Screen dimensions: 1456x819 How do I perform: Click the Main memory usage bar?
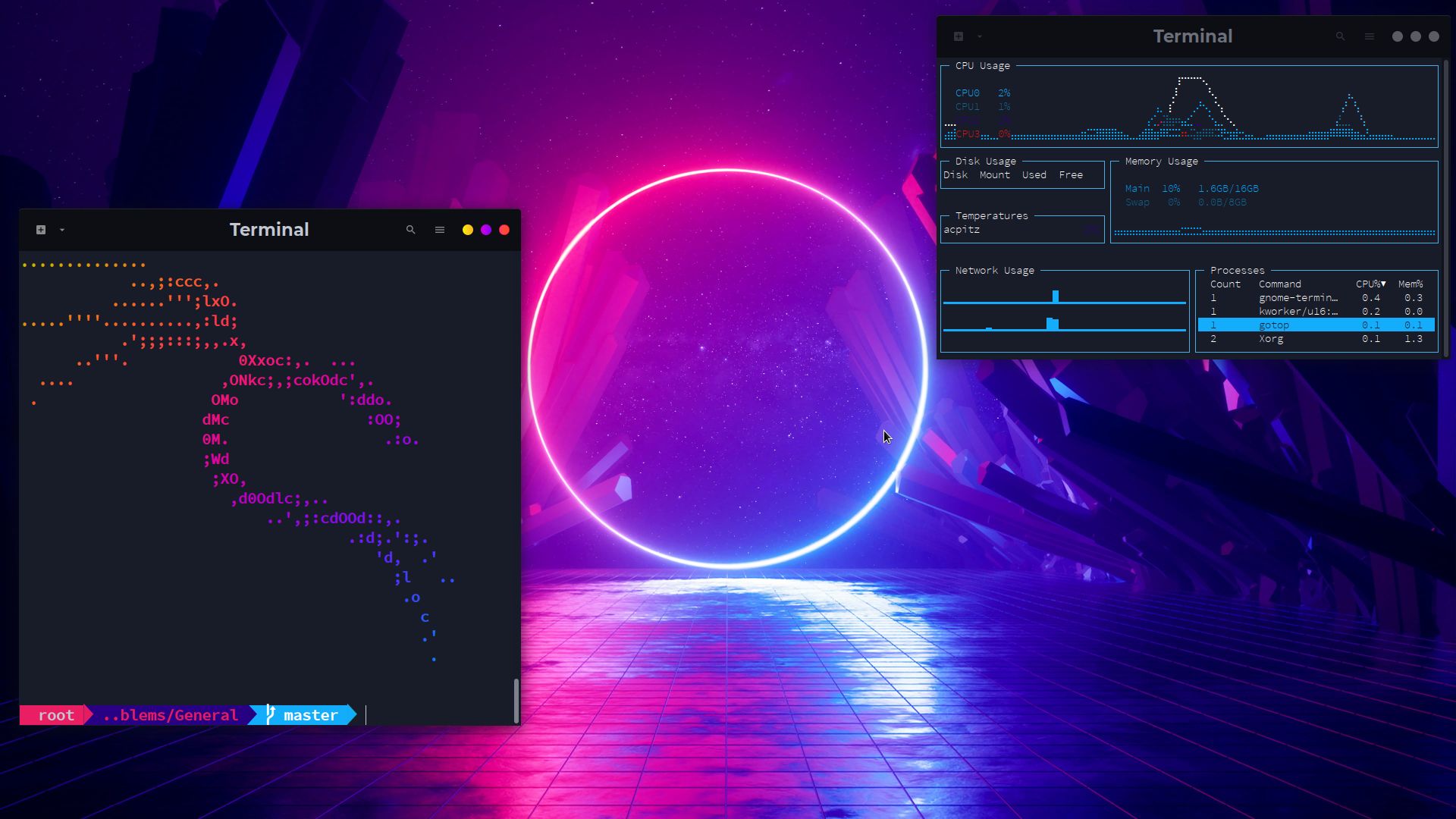[x=1183, y=188]
